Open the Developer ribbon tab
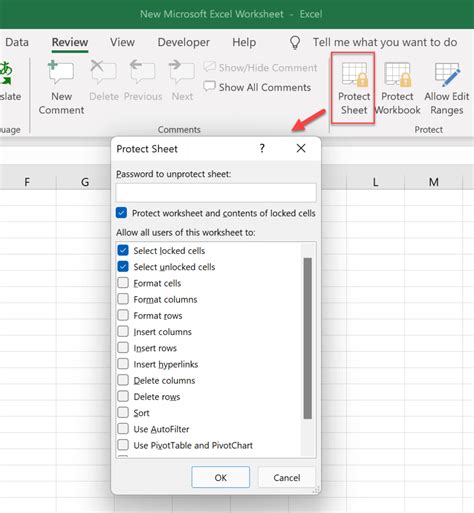This screenshot has height=513, width=474. tap(184, 42)
